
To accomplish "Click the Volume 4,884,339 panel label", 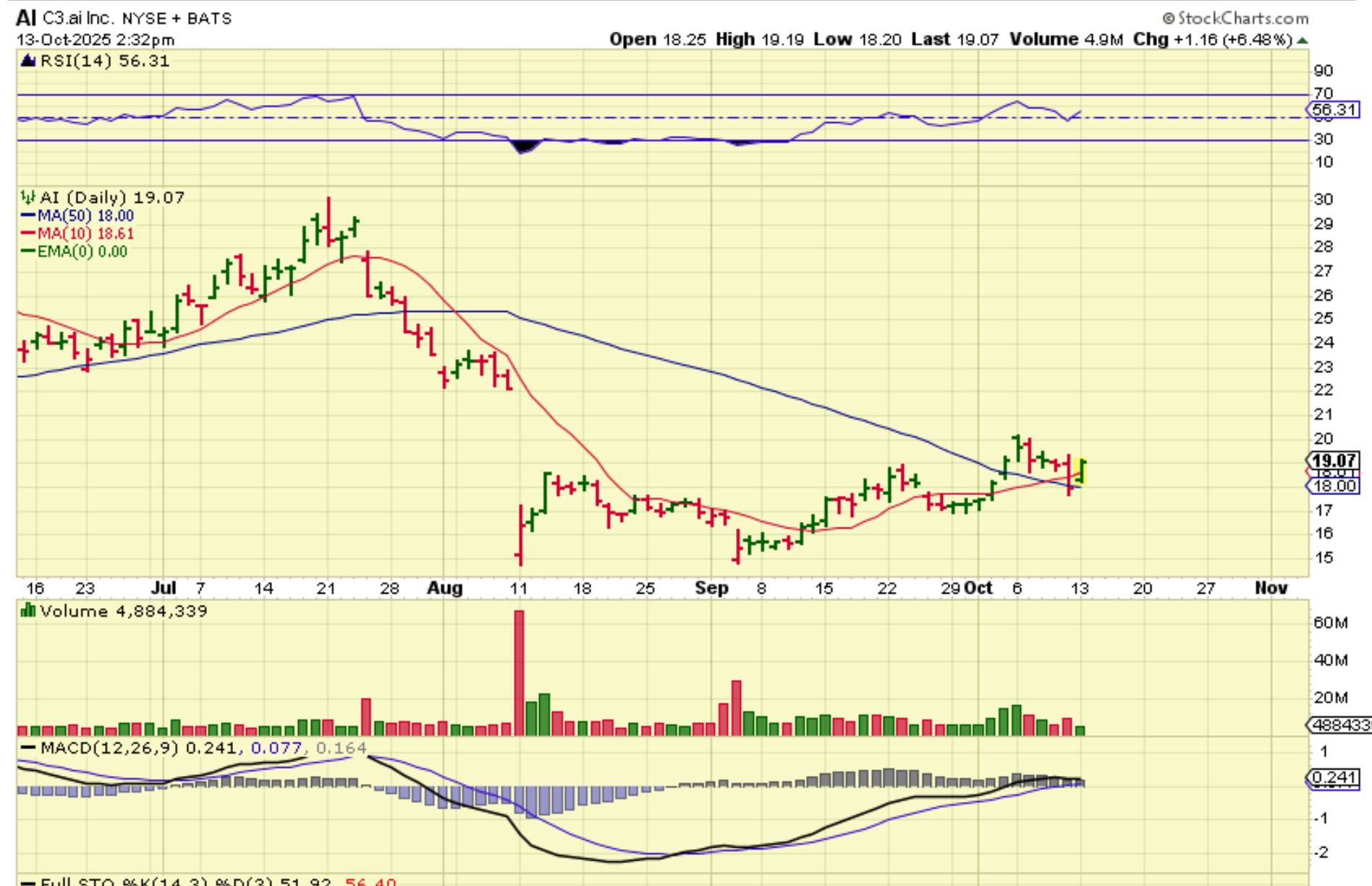I will [x=124, y=611].
